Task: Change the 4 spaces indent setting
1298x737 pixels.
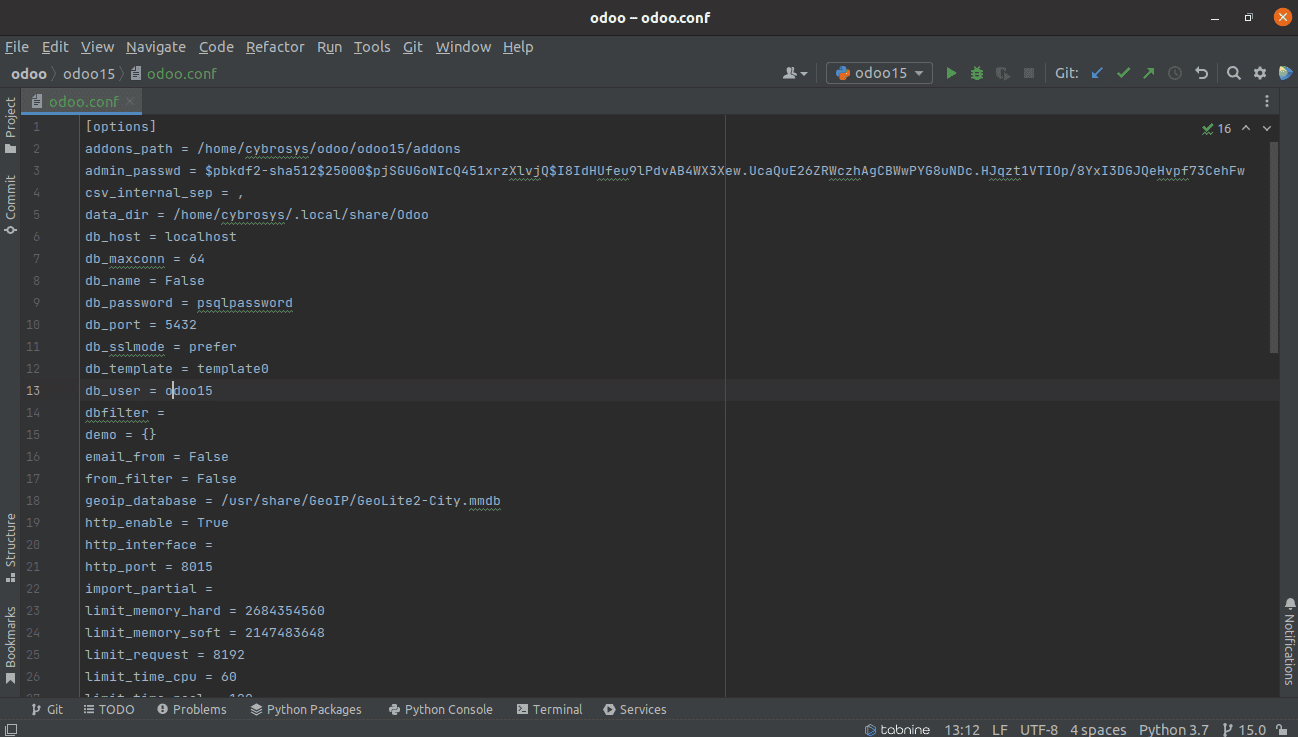Action: (x=1098, y=729)
